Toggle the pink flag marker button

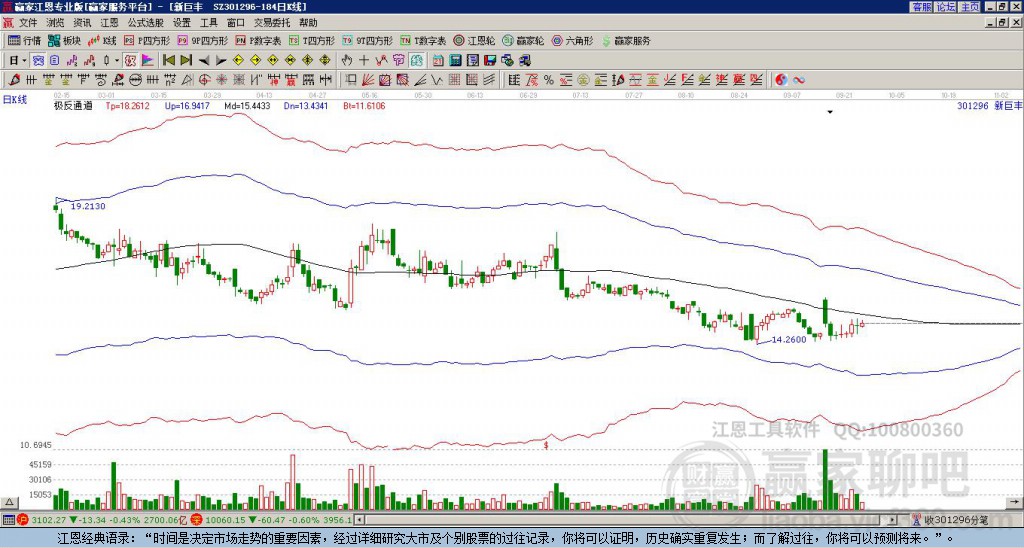pyautogui.click(x=148, y=60)
